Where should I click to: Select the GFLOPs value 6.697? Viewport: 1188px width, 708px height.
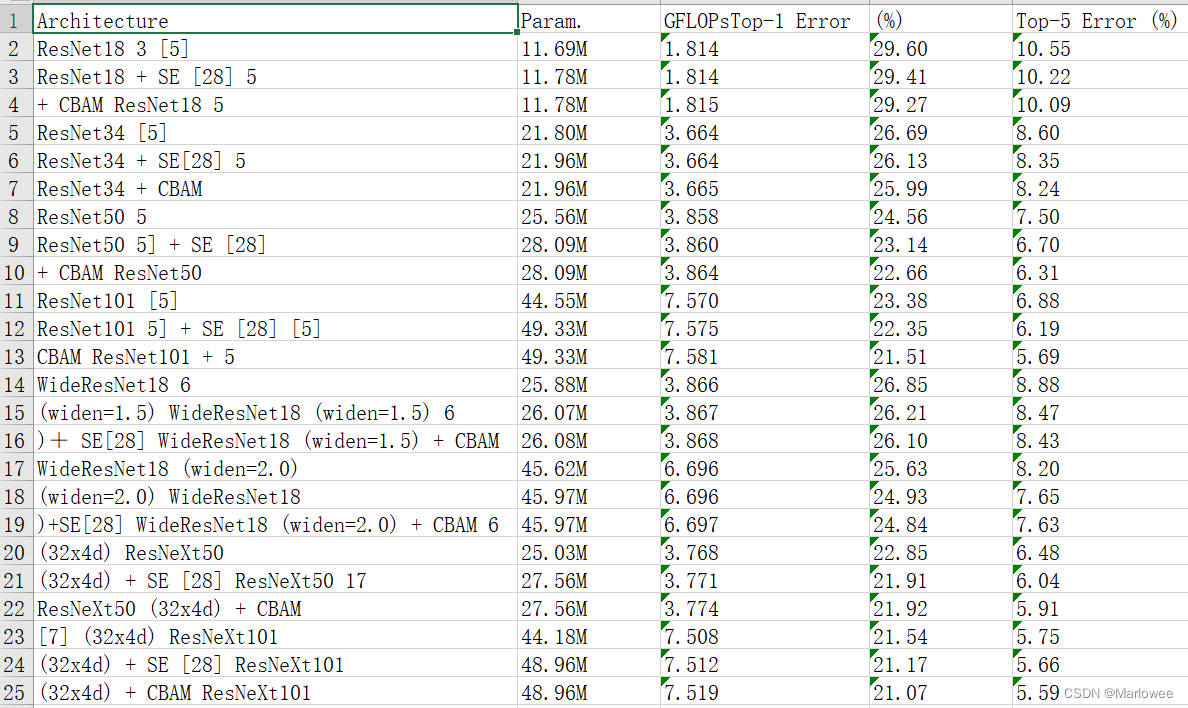pos(764,525)
